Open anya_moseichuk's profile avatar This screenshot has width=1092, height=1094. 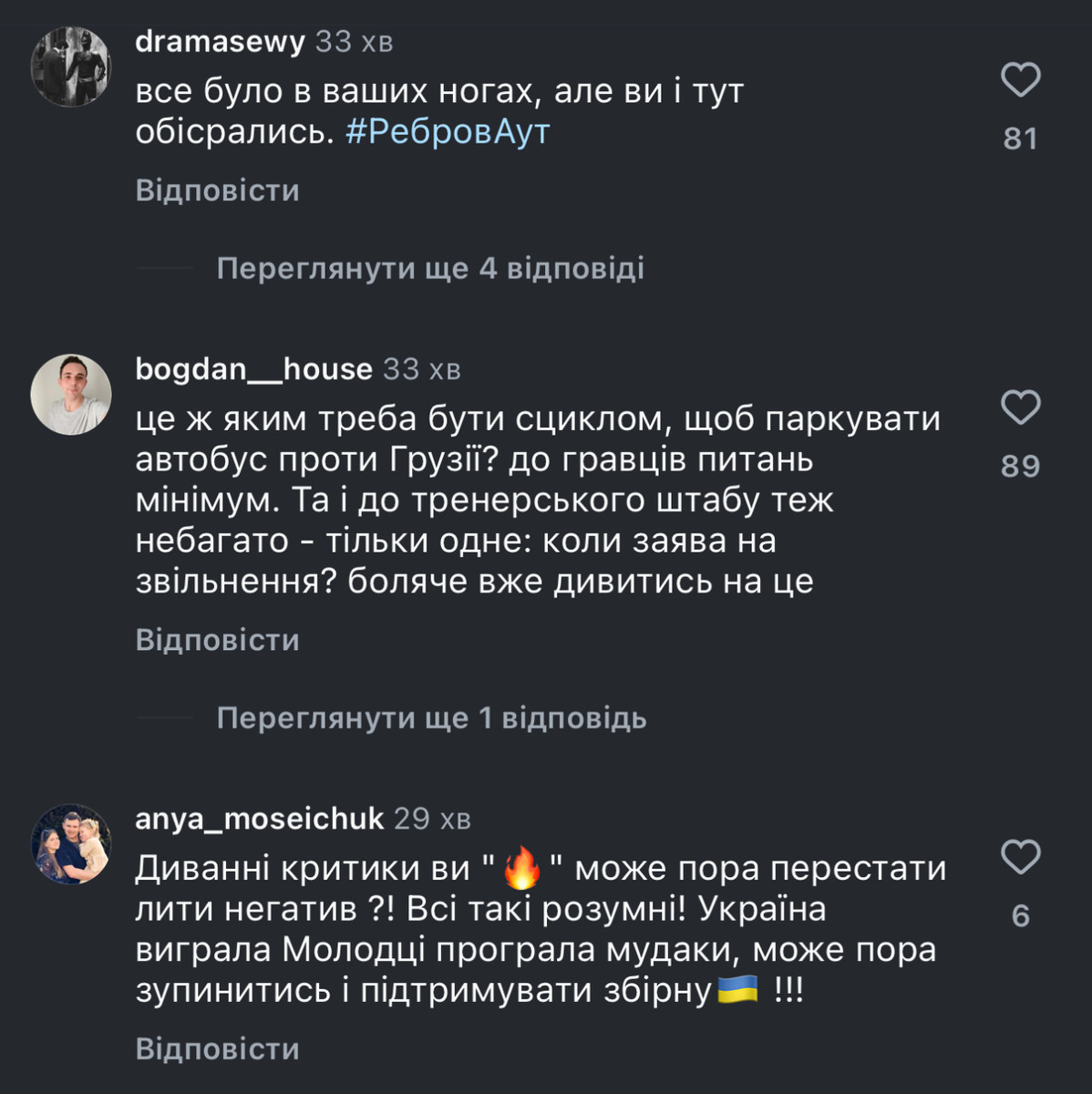click(x=71, y=844)
